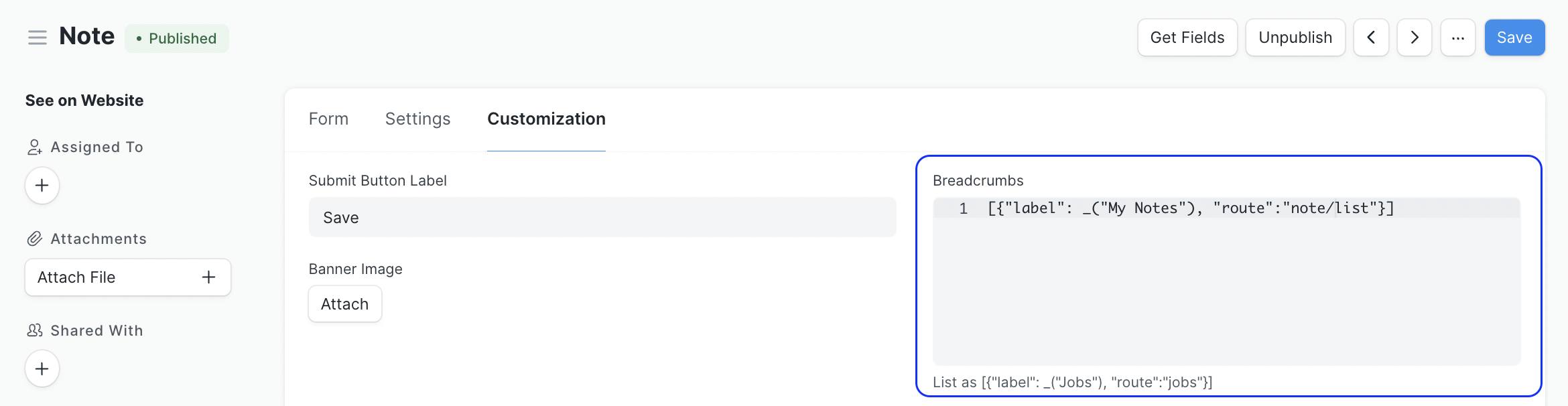Add an assignee using the plus icon
Image resolution: width=1568 pixels, height=406 pixels.
coord(42,186)
